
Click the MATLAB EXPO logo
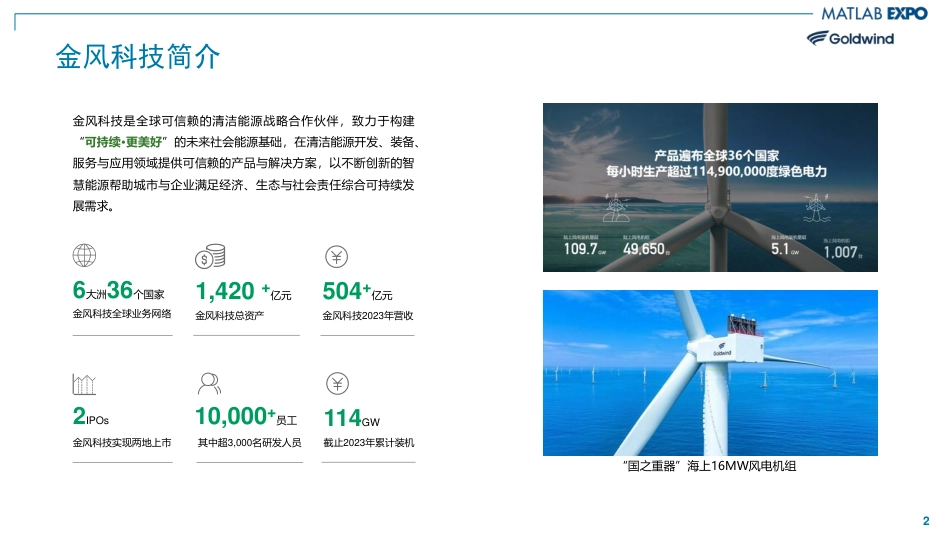874,13
